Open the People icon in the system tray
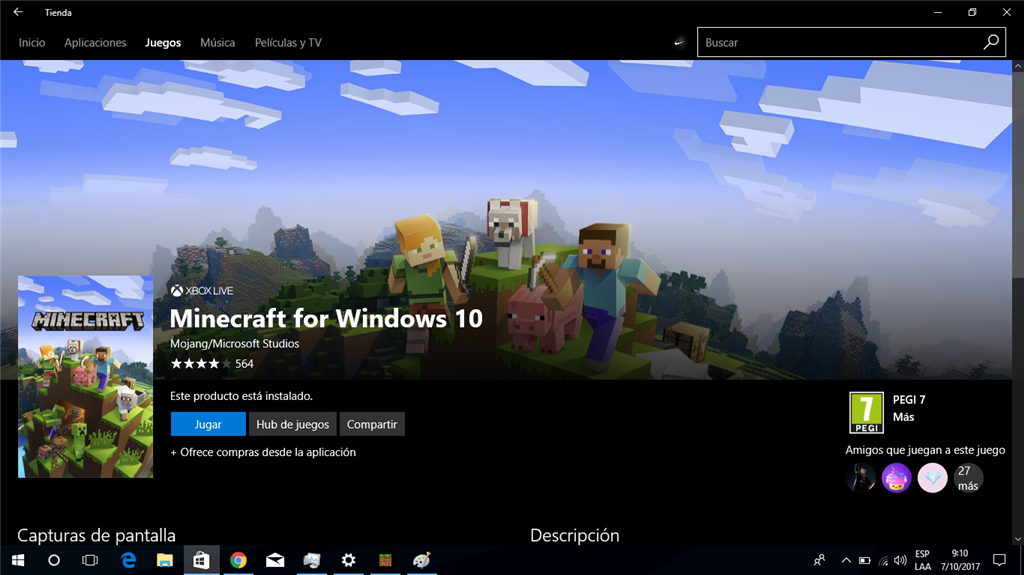The width and height of the screenshot is (1024, 575). 819,561
